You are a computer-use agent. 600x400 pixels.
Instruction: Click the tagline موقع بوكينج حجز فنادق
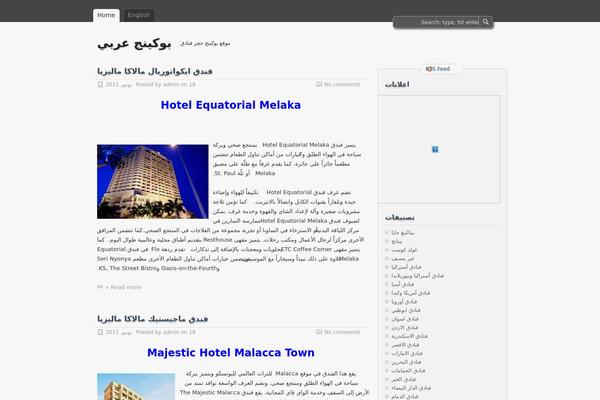(205, 43)
